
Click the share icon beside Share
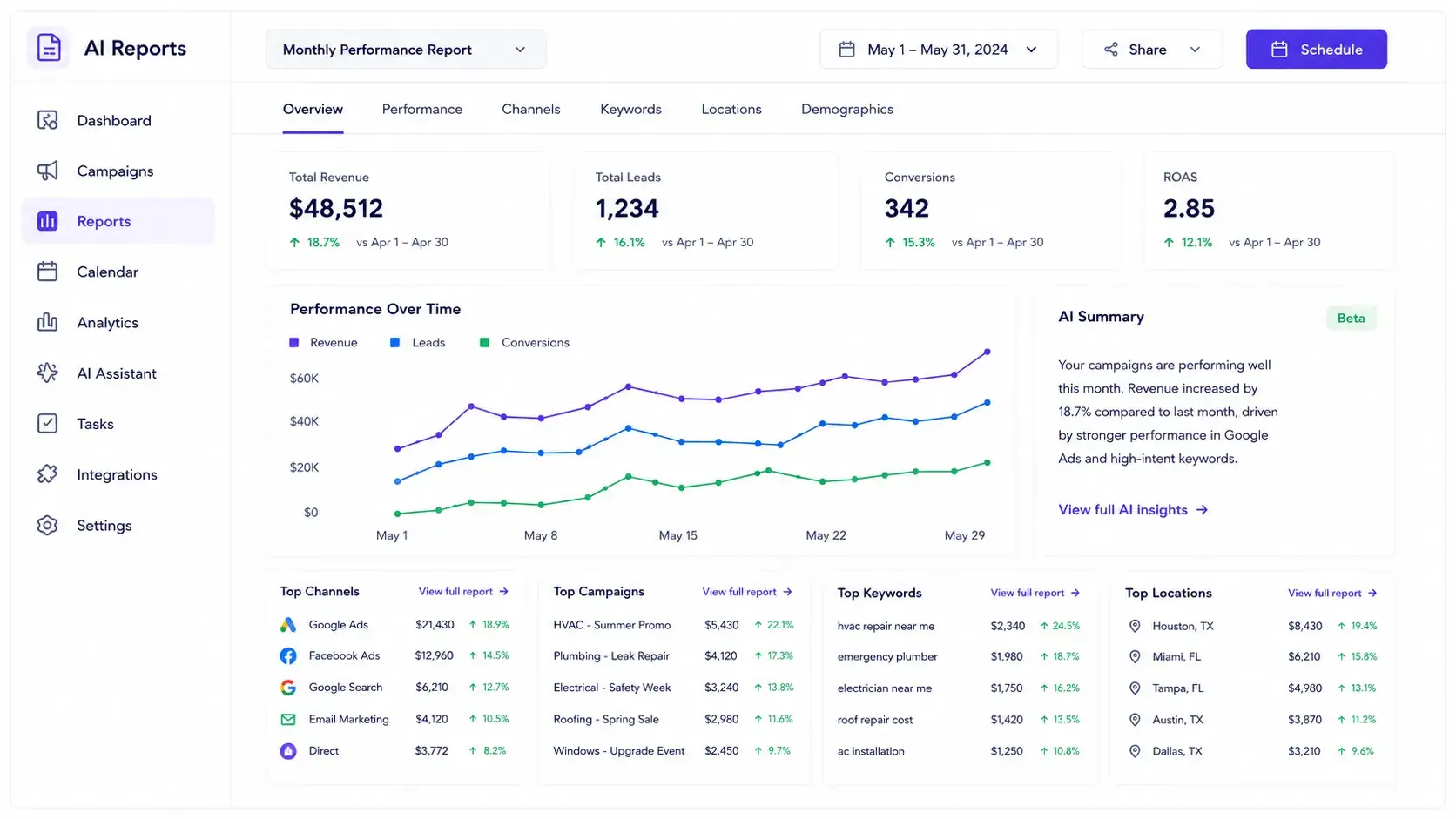[x=1111, y=50]
